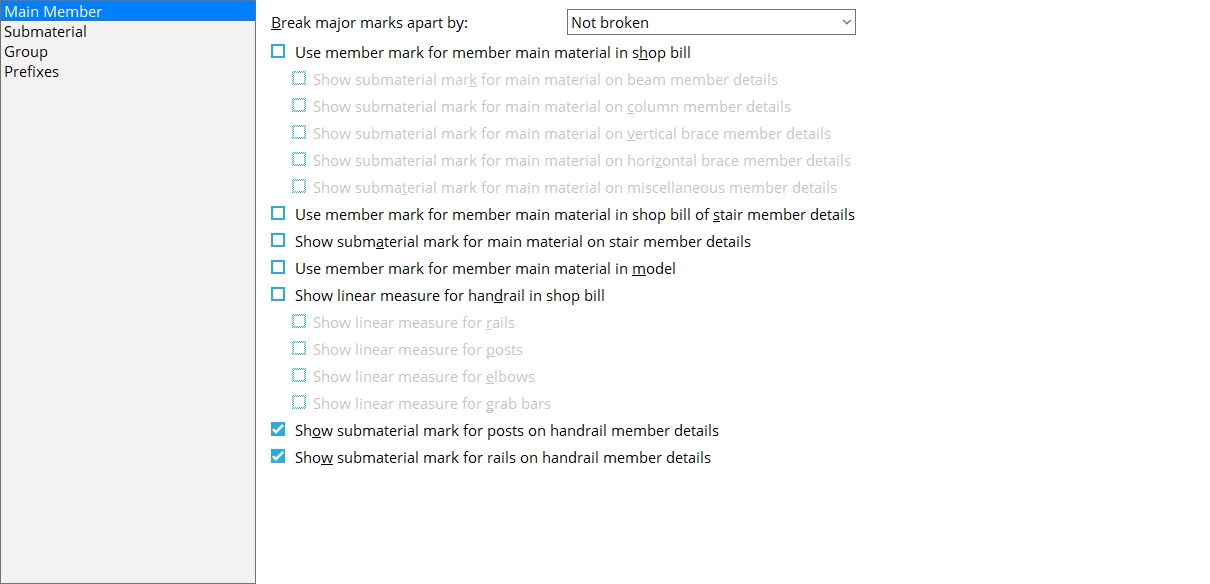Click vertical brace member details checkbox

299,133
